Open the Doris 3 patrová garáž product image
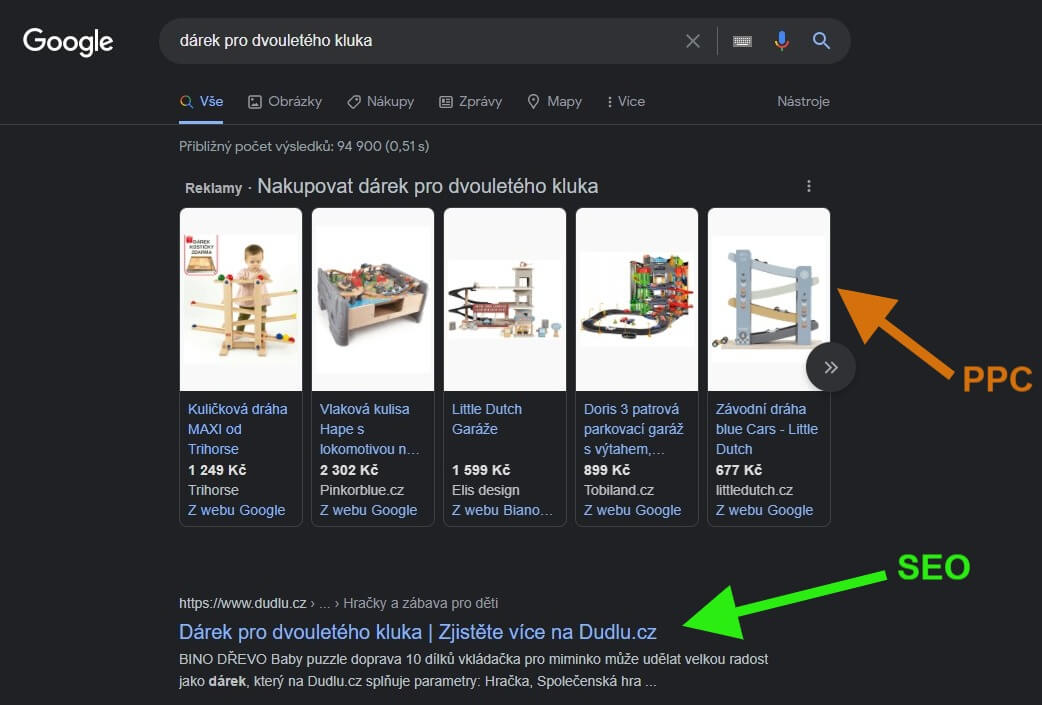This screenshot has height=705, width=1042. coord(637,300)
